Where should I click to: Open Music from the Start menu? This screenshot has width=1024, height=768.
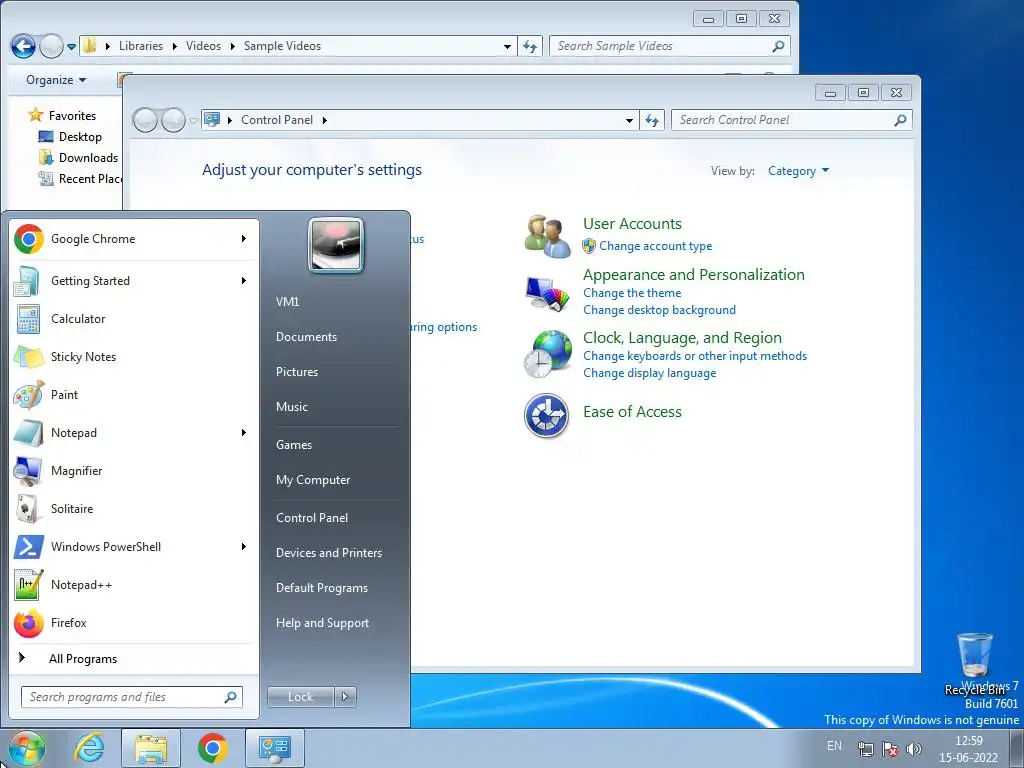point(292,407)
